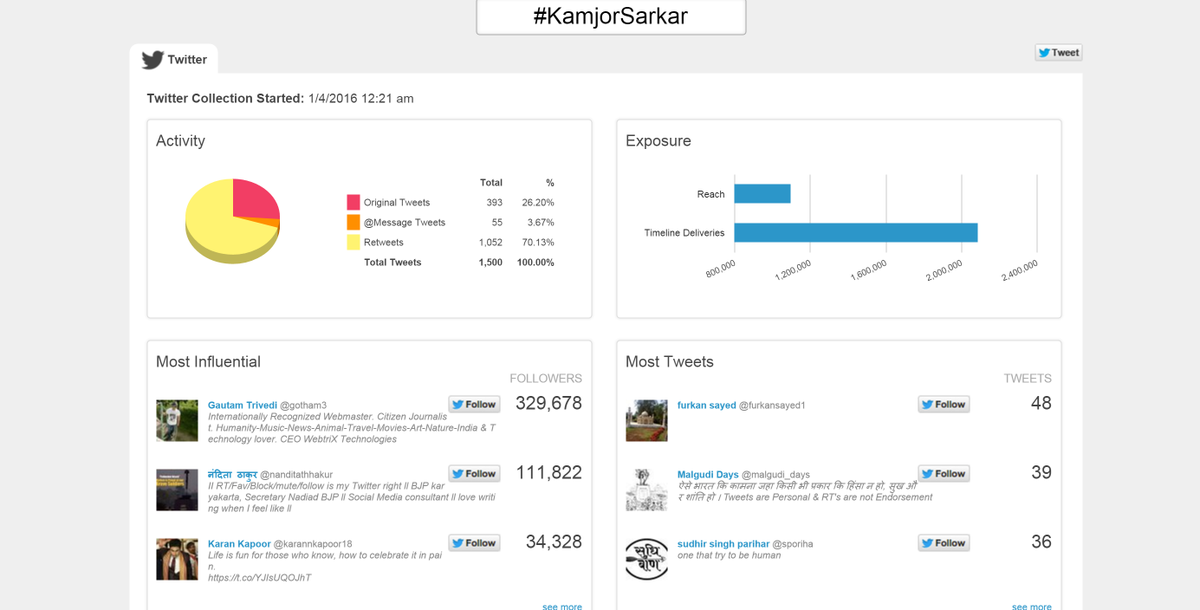Click the Most Influential heading

[x=208, y=362]
